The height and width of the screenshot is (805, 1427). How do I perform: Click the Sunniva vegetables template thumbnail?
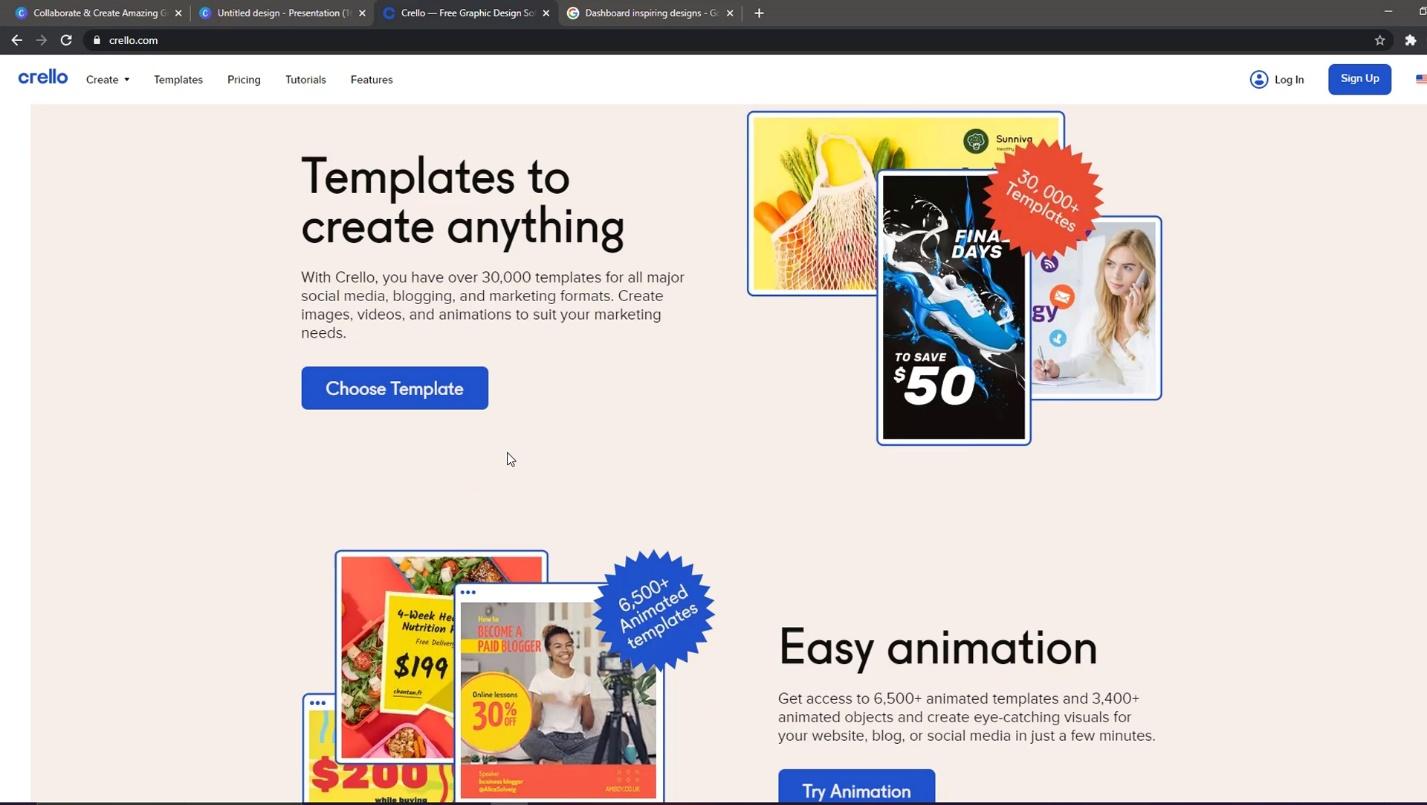click(815, 203)
